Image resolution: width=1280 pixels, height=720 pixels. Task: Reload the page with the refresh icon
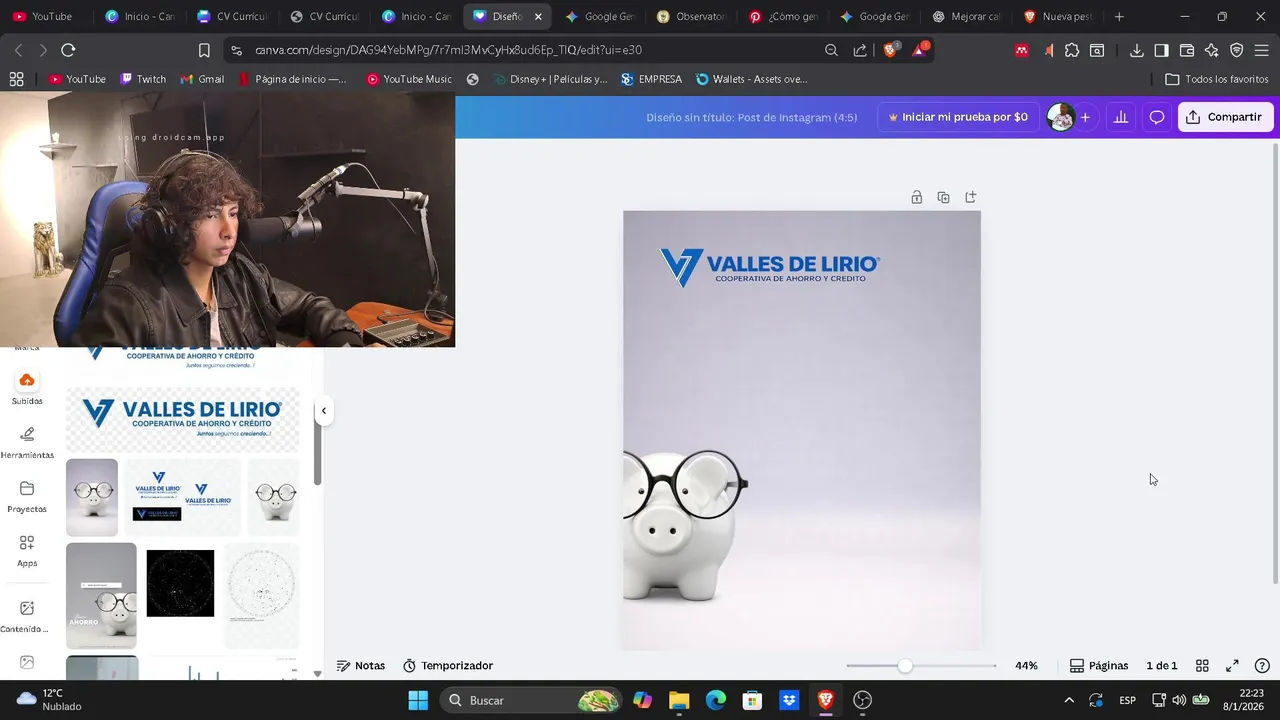coord(68,50)
